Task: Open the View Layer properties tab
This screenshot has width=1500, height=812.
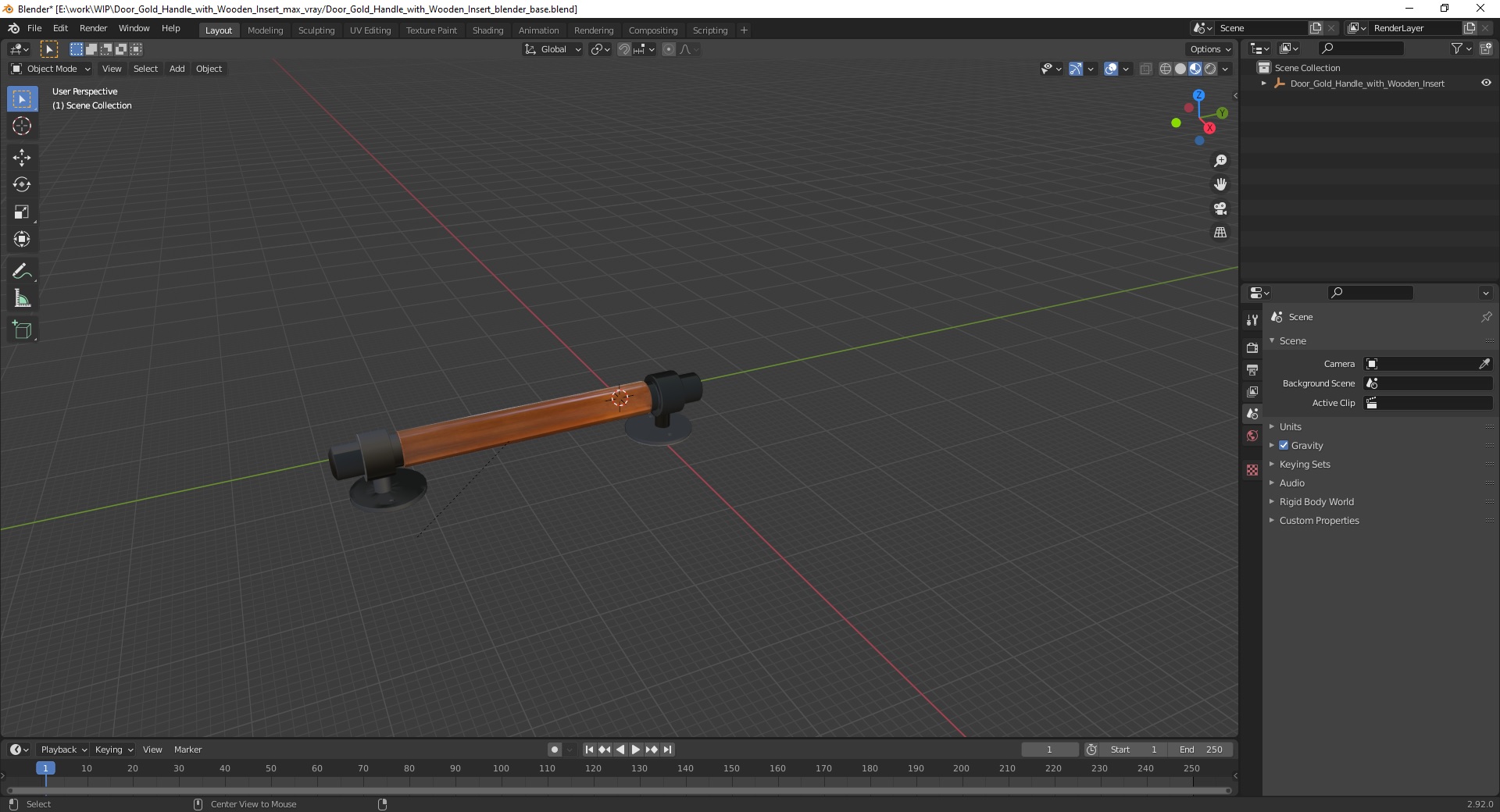Action: (x=1252, y=391)
